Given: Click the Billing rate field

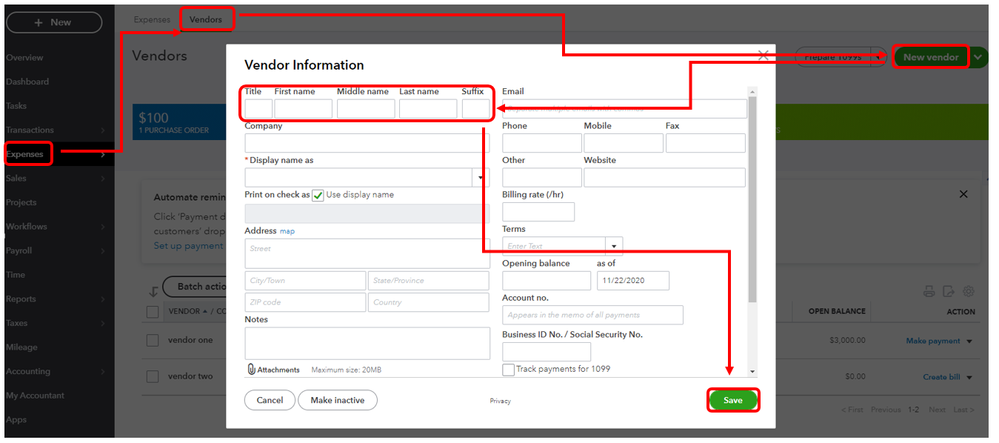Looking at the screenshot, I should click(538, 212).
